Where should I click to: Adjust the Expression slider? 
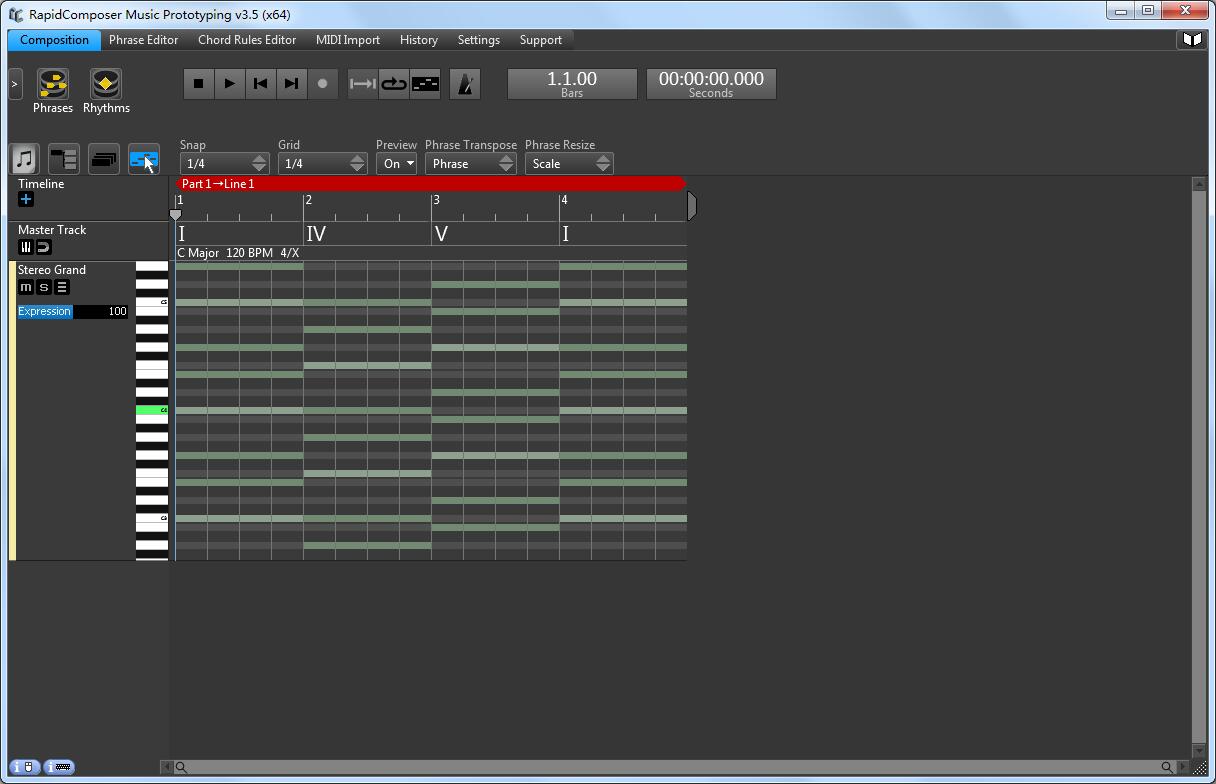click(72, 312)
